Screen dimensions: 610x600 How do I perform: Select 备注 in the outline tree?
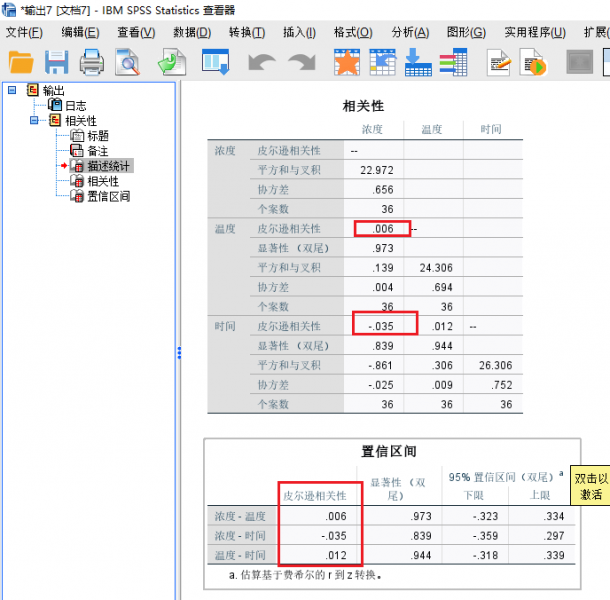98,151
